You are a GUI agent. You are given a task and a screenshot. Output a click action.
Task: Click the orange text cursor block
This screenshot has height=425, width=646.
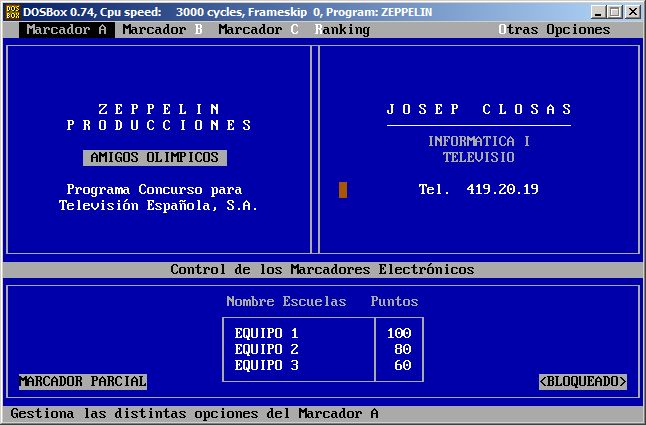tap(343, 190)
